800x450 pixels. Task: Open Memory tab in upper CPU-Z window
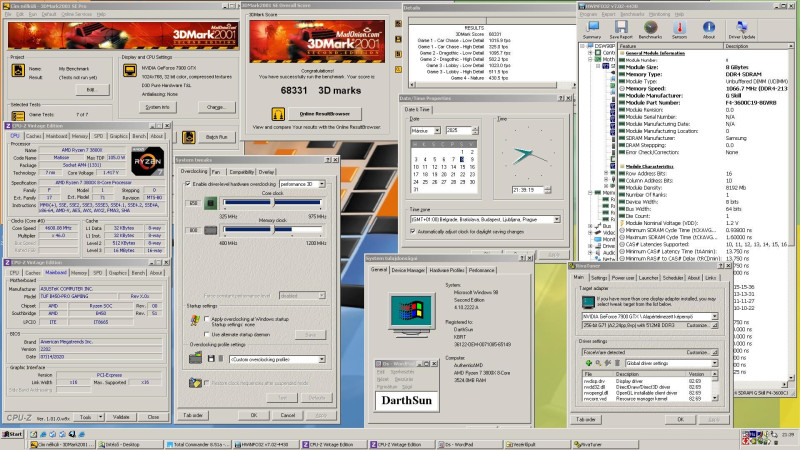tap(80, 136)
